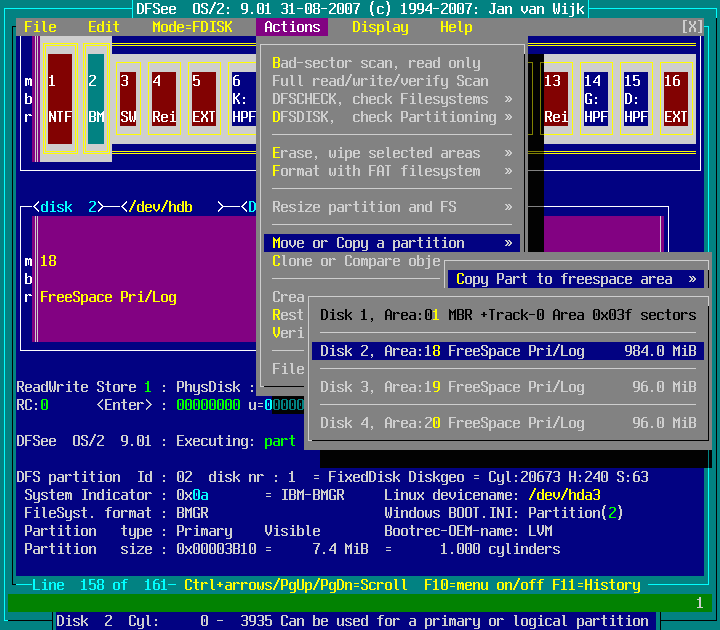Image resolution: width=720 pixels, height=630 pixels.
Task: Expand DFSCHECK check Filesystems submenu
Action: [392, 99]
